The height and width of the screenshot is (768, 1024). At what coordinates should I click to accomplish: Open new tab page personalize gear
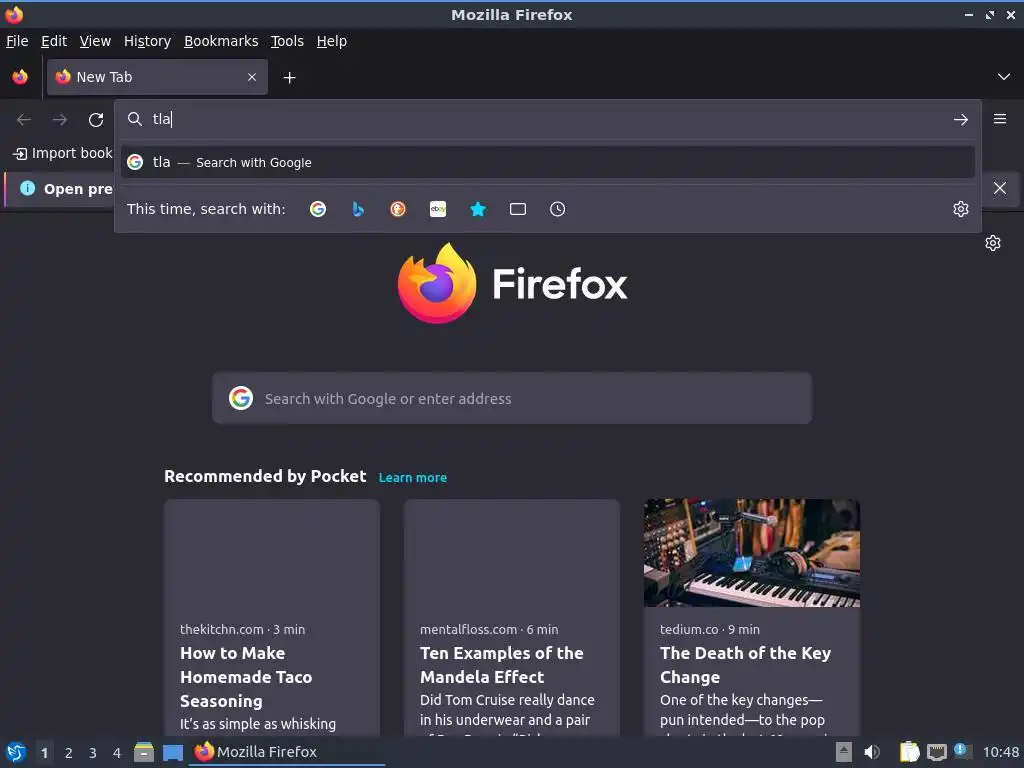tap(993, 243)
